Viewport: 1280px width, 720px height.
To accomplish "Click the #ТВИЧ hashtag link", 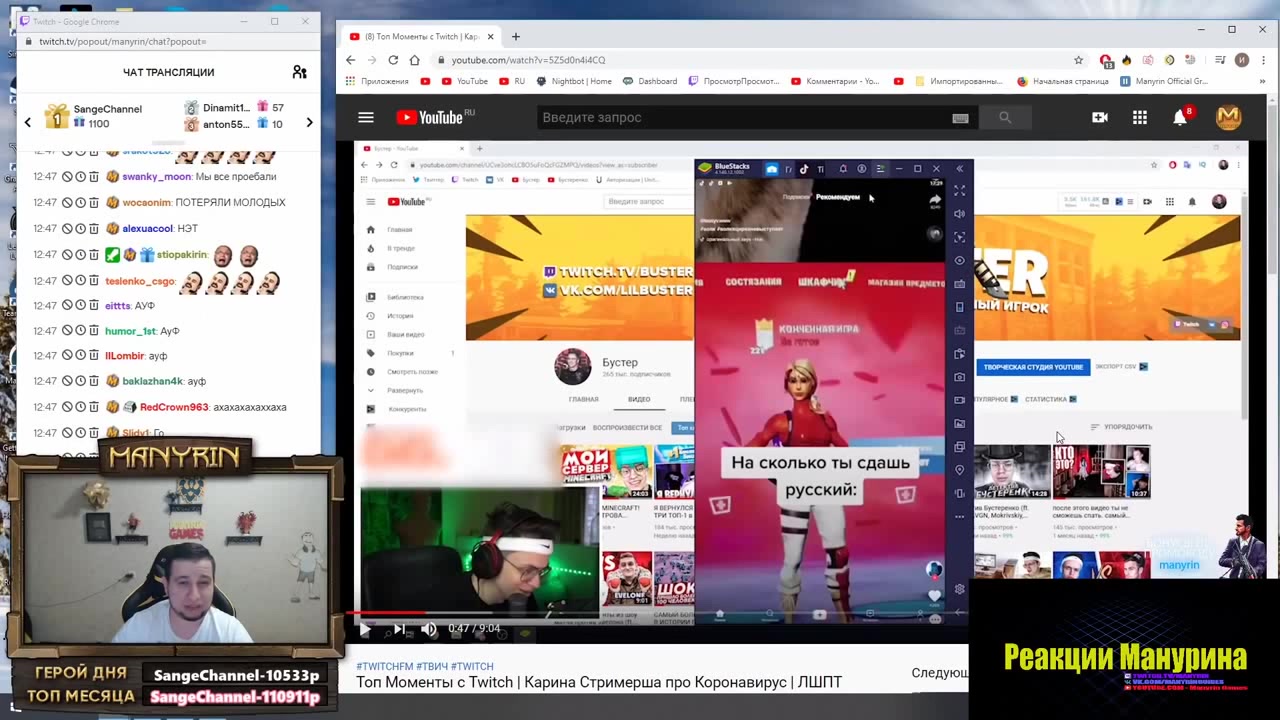I will point(431,666).
